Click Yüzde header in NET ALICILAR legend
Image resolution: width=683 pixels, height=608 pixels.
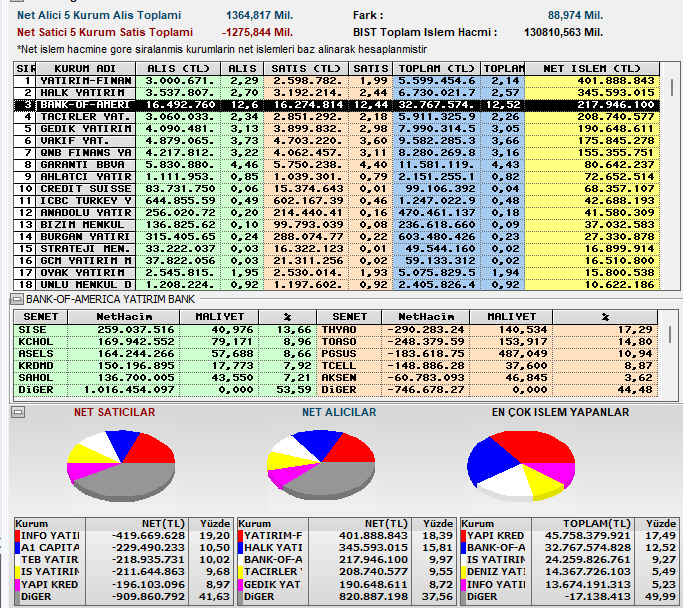pyautogui.click(x=433, y=524)
